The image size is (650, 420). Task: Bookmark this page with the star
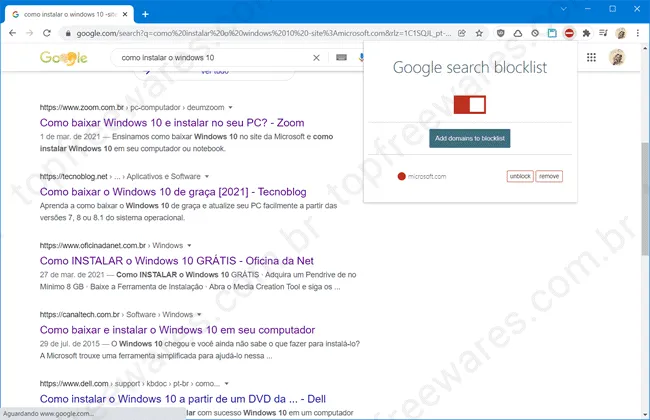tap(479, 33)
